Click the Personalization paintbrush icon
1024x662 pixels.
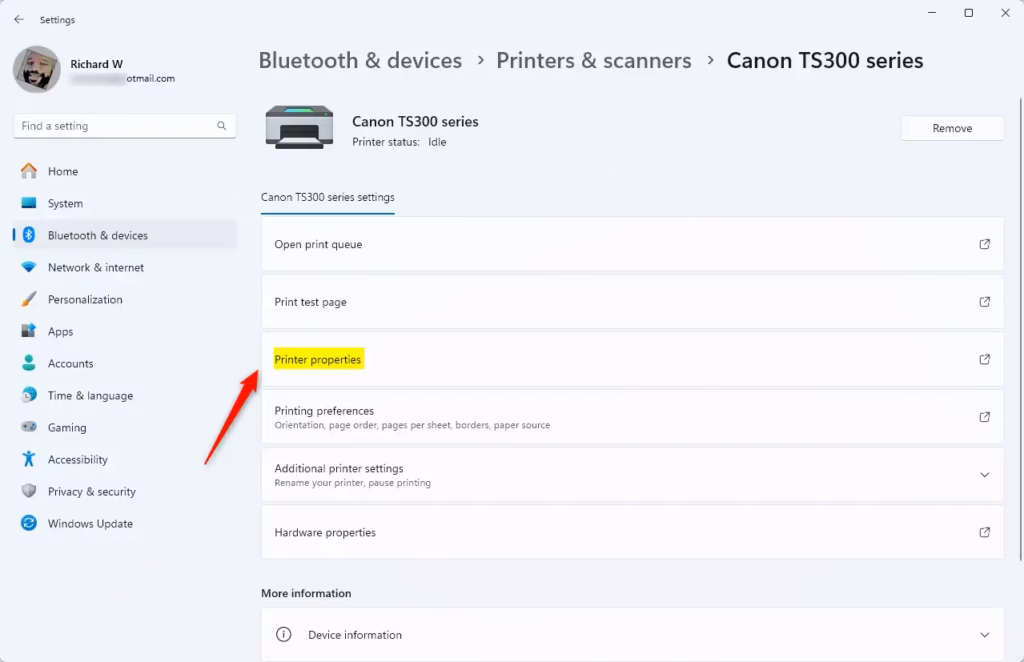coord(29,299)
